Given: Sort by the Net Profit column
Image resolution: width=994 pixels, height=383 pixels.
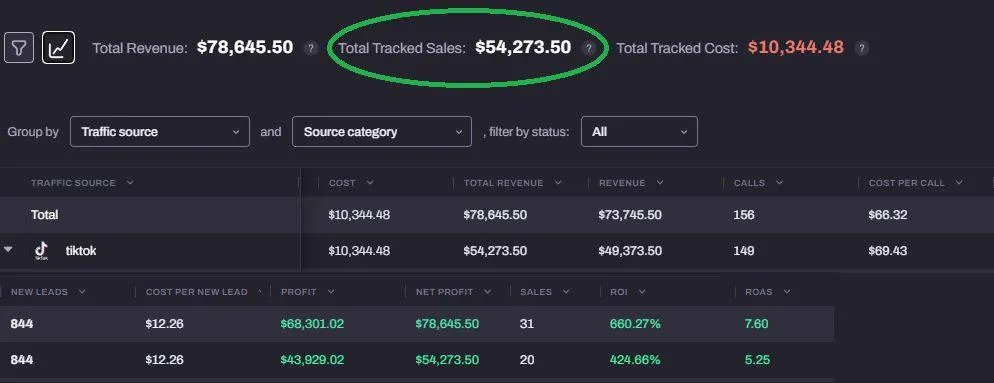Looking at the screenshot, I should point(453,292).
